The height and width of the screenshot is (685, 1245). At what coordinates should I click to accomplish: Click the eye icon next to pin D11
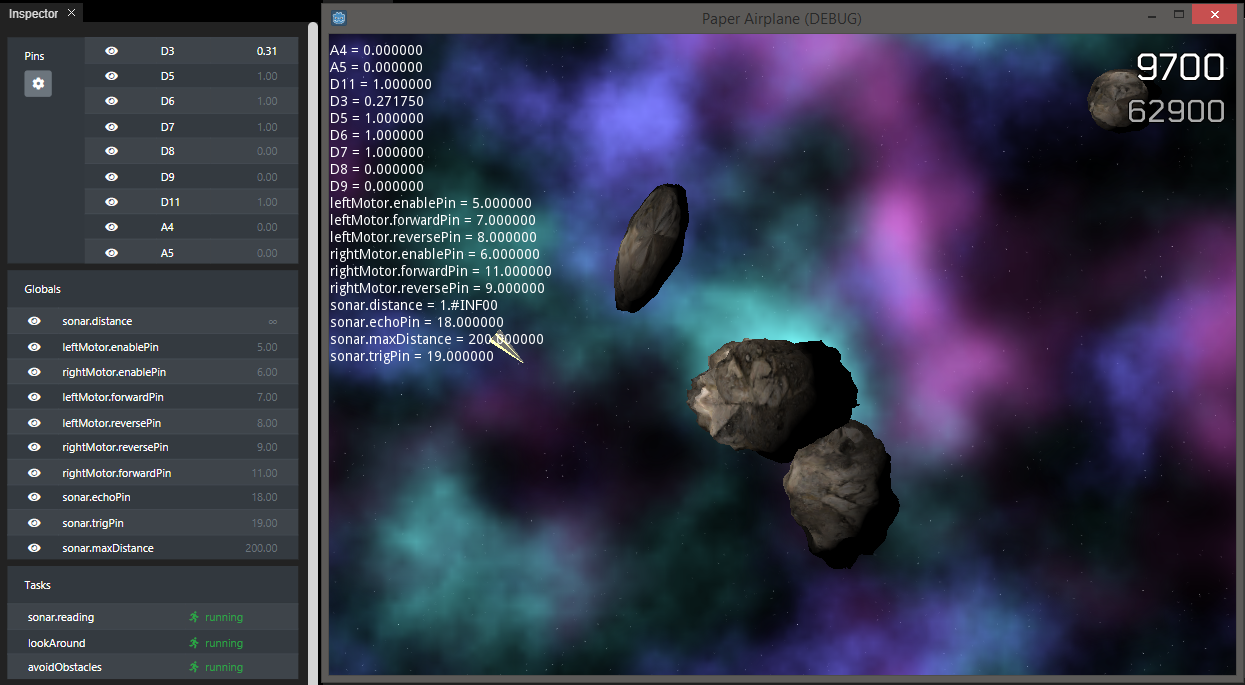click(x=111, y=201)
